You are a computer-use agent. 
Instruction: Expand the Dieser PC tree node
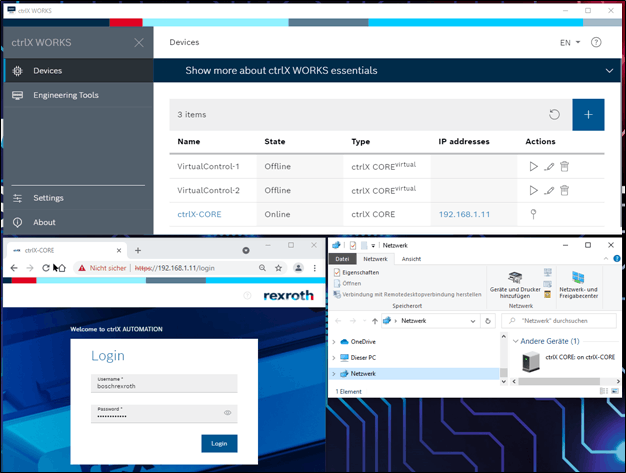[x=334, y=358]
